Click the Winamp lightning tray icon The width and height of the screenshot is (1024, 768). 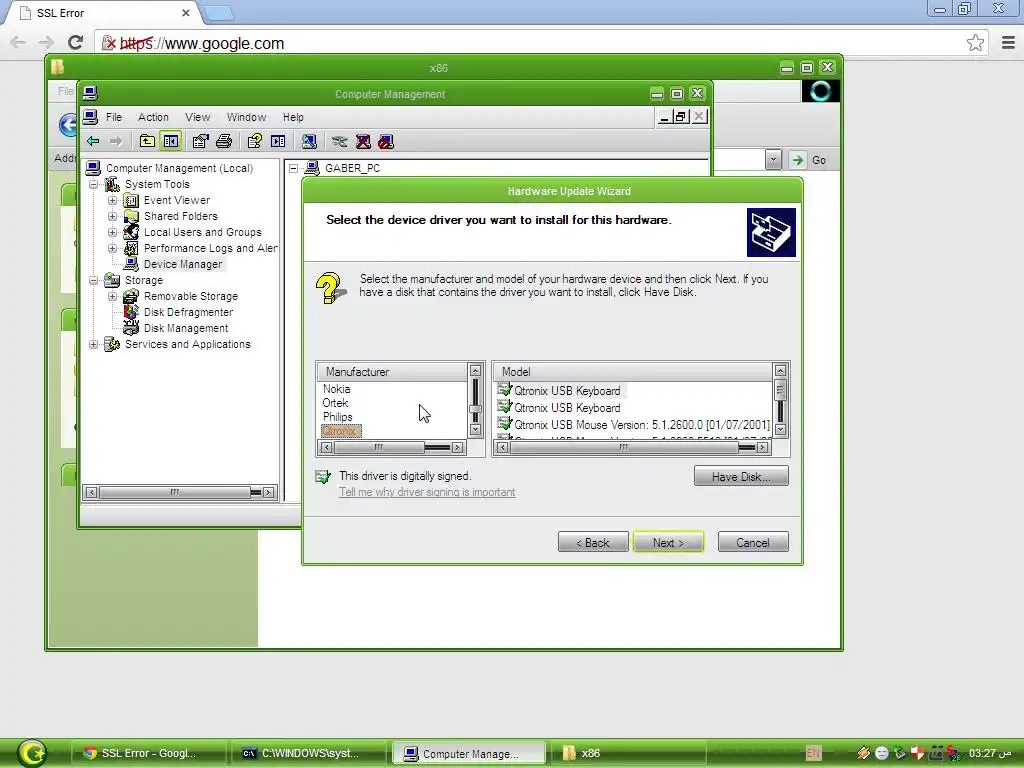863,753
